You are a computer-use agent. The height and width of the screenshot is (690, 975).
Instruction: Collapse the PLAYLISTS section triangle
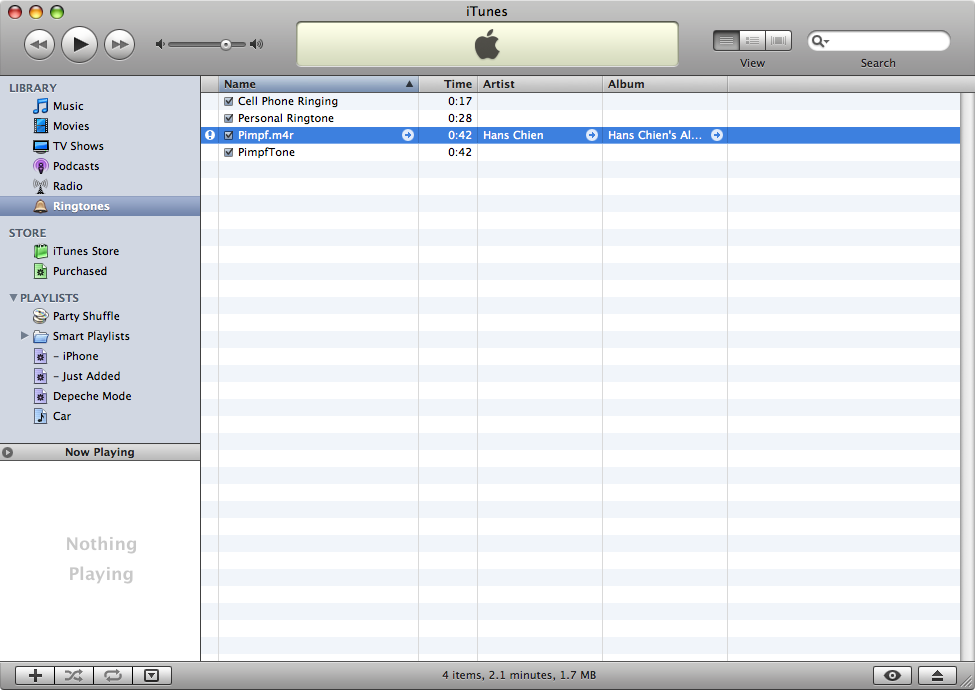click(x=13, y=298)
